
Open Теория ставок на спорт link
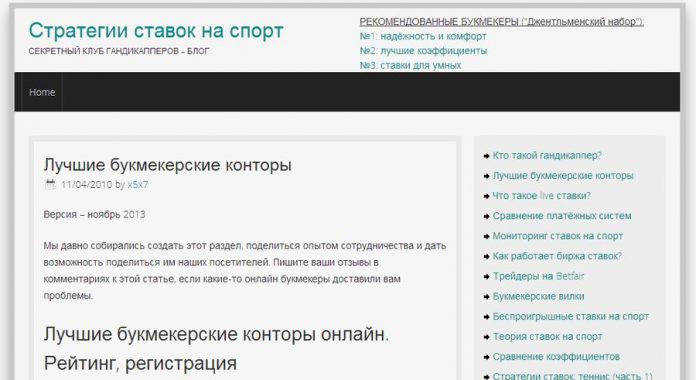[547, 336]
